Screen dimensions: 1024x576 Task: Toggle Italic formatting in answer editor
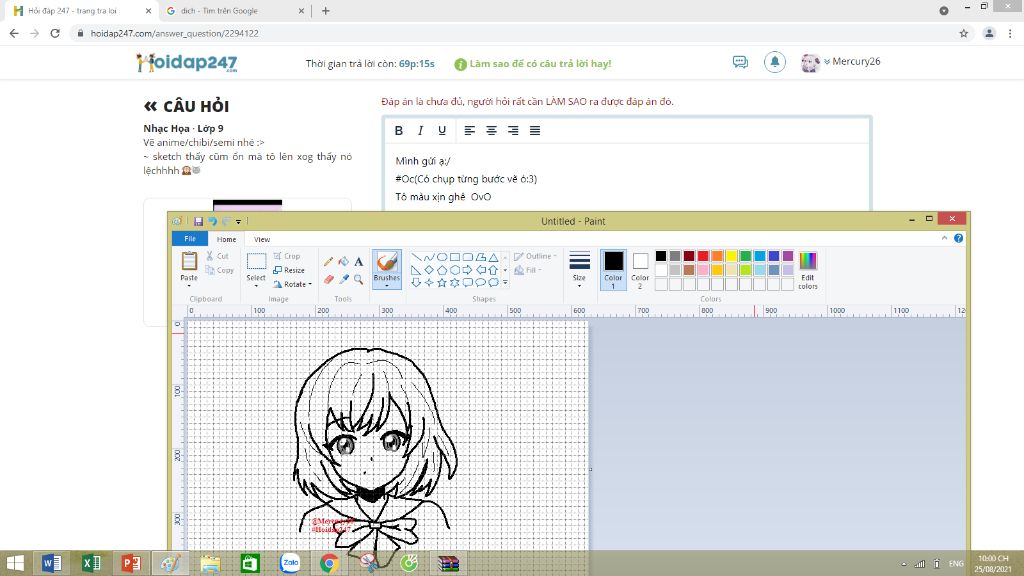[x=421, y=131]
